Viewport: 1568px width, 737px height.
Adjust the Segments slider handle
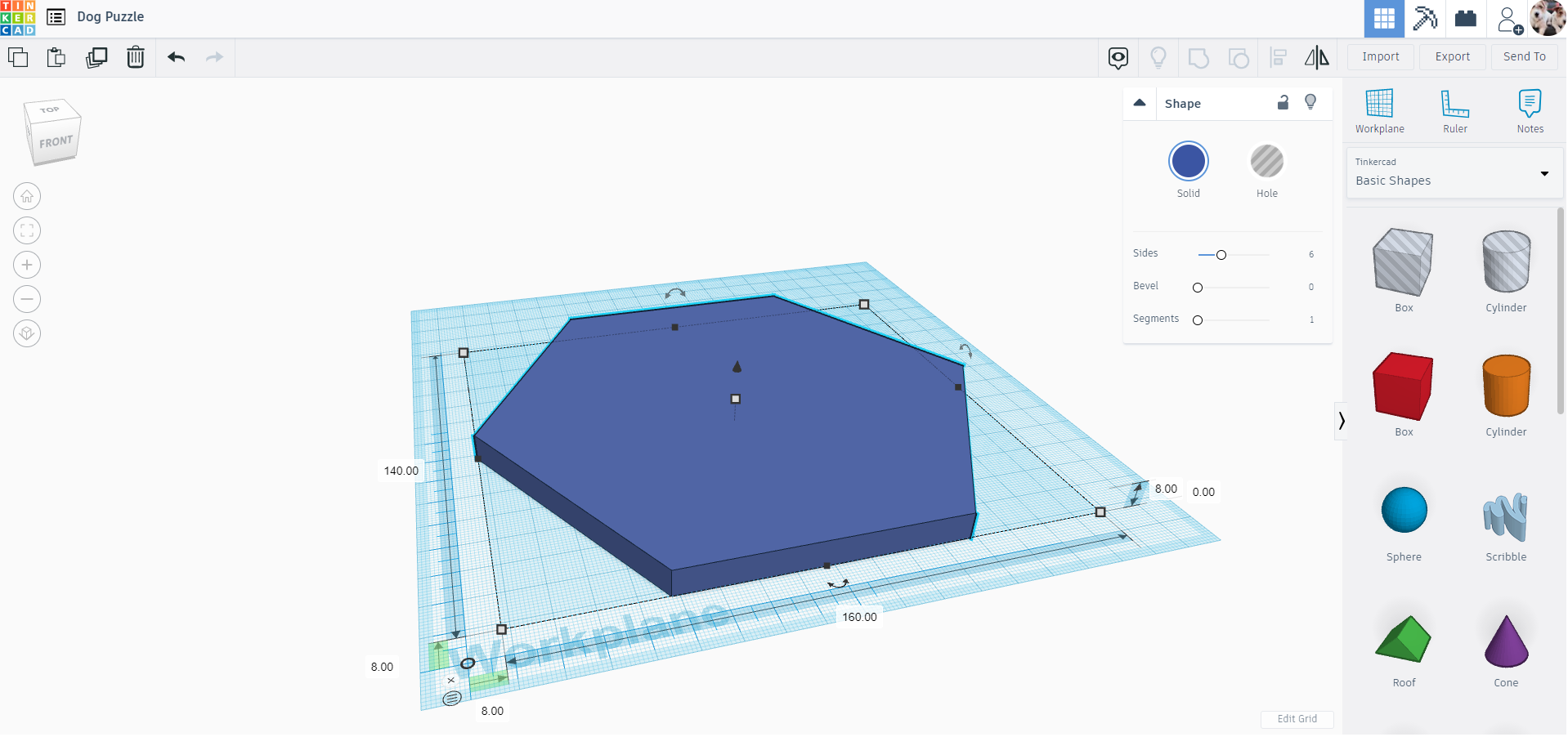(x=1198, y=320)
